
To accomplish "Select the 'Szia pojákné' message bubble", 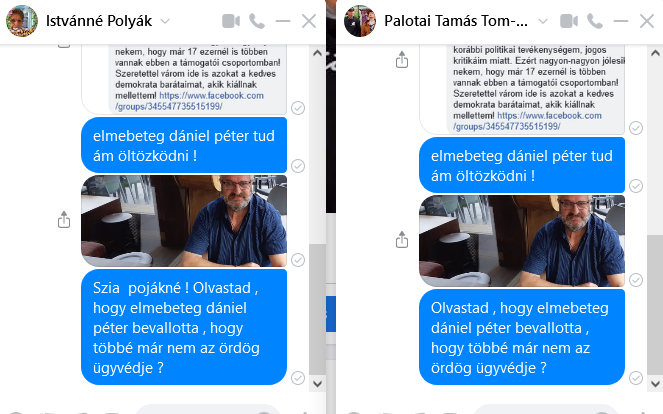I will coord(184,327).
